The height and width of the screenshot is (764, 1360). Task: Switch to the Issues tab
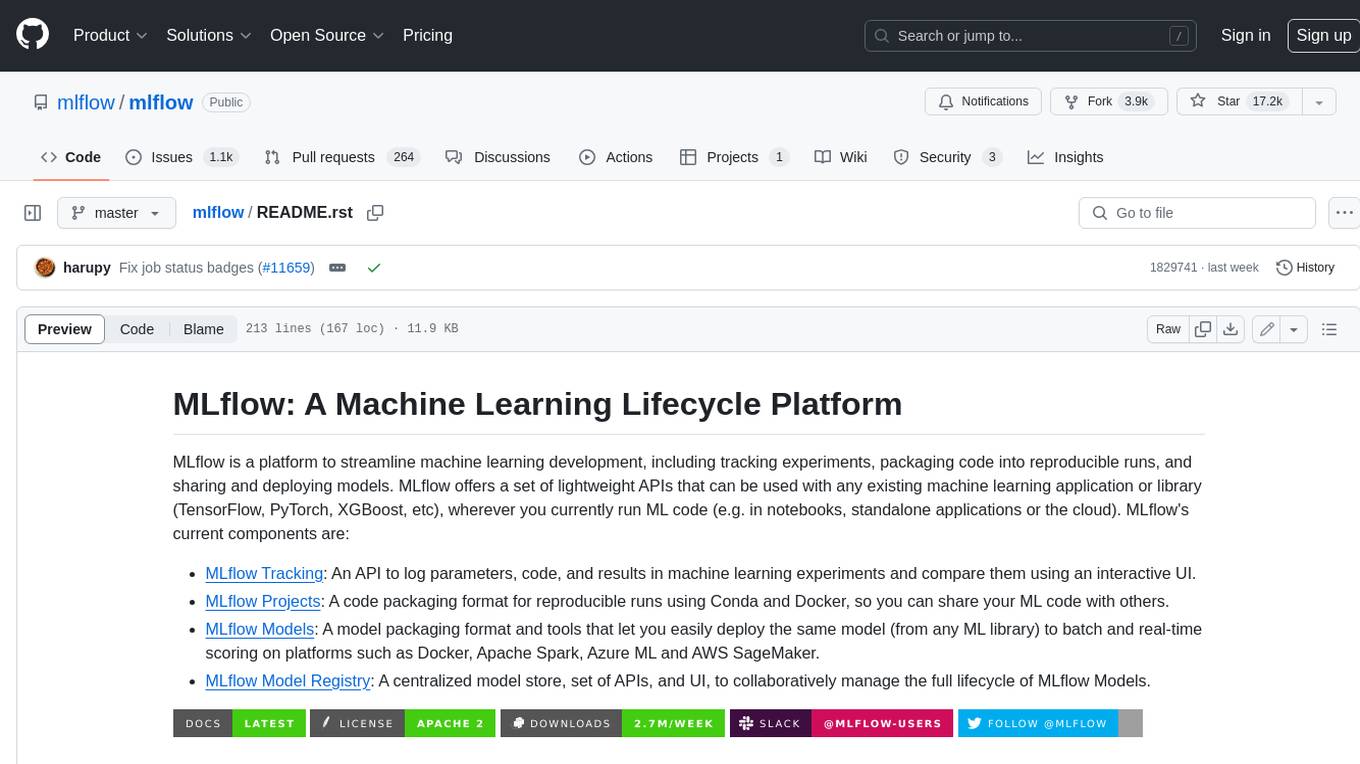pyautogui.click(x=180, y=157)
